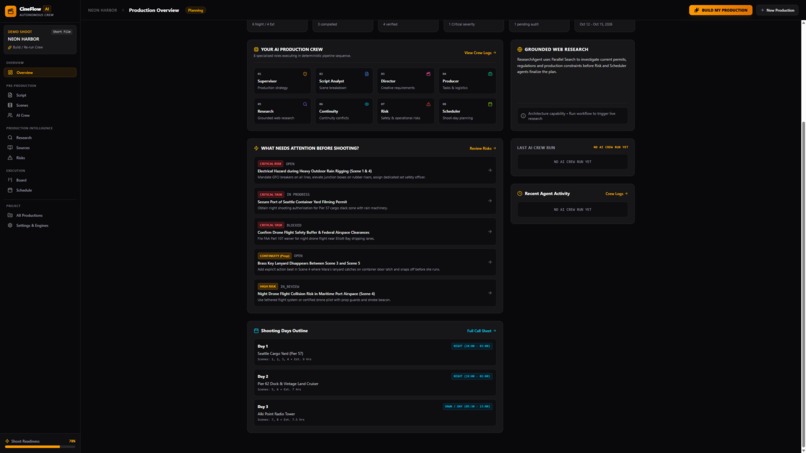The width and height of the screenshot is (806, 453).
Task: Open the Full Call Sheet link
Action: pos(482,331)
